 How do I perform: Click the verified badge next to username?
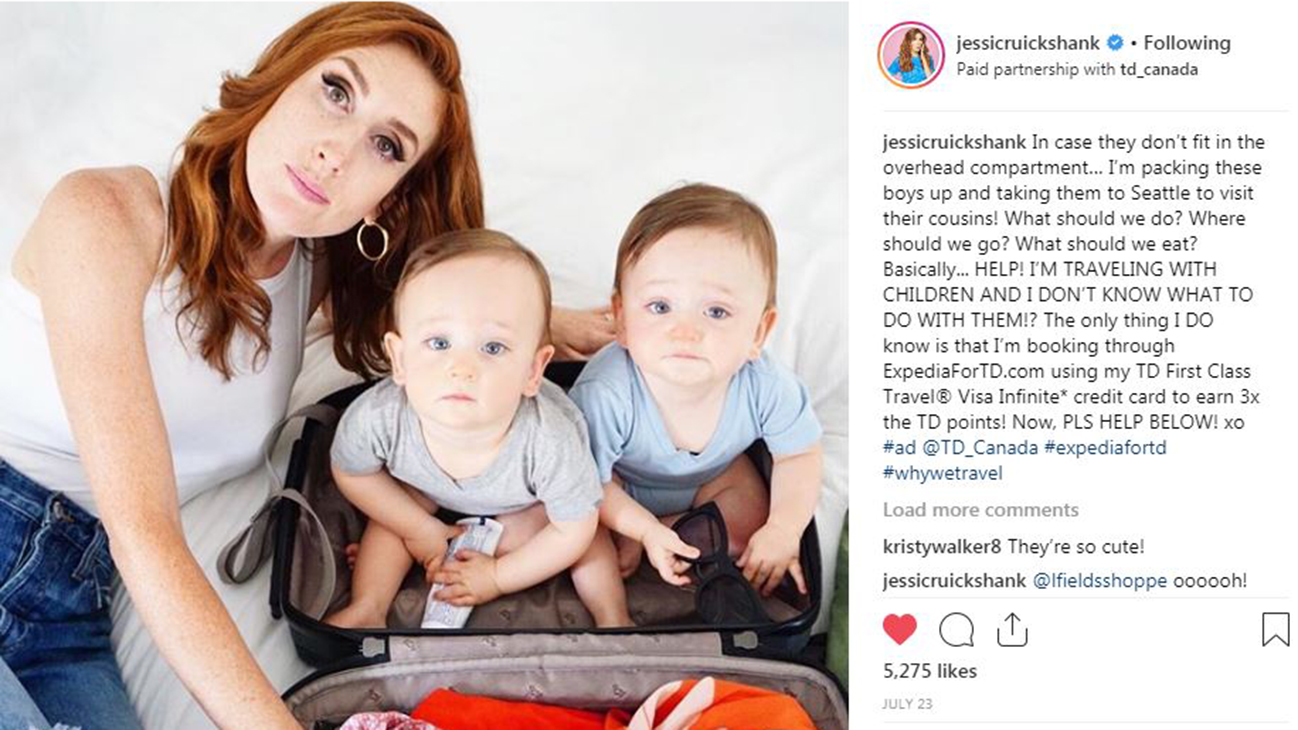pyautogui.click(x=1115, y=43)
